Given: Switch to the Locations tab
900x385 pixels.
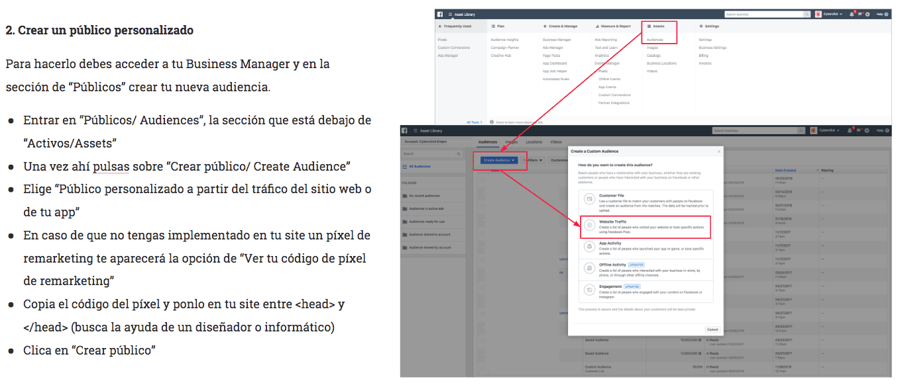Looking at the screenshot, I should (x=534, y=141).
